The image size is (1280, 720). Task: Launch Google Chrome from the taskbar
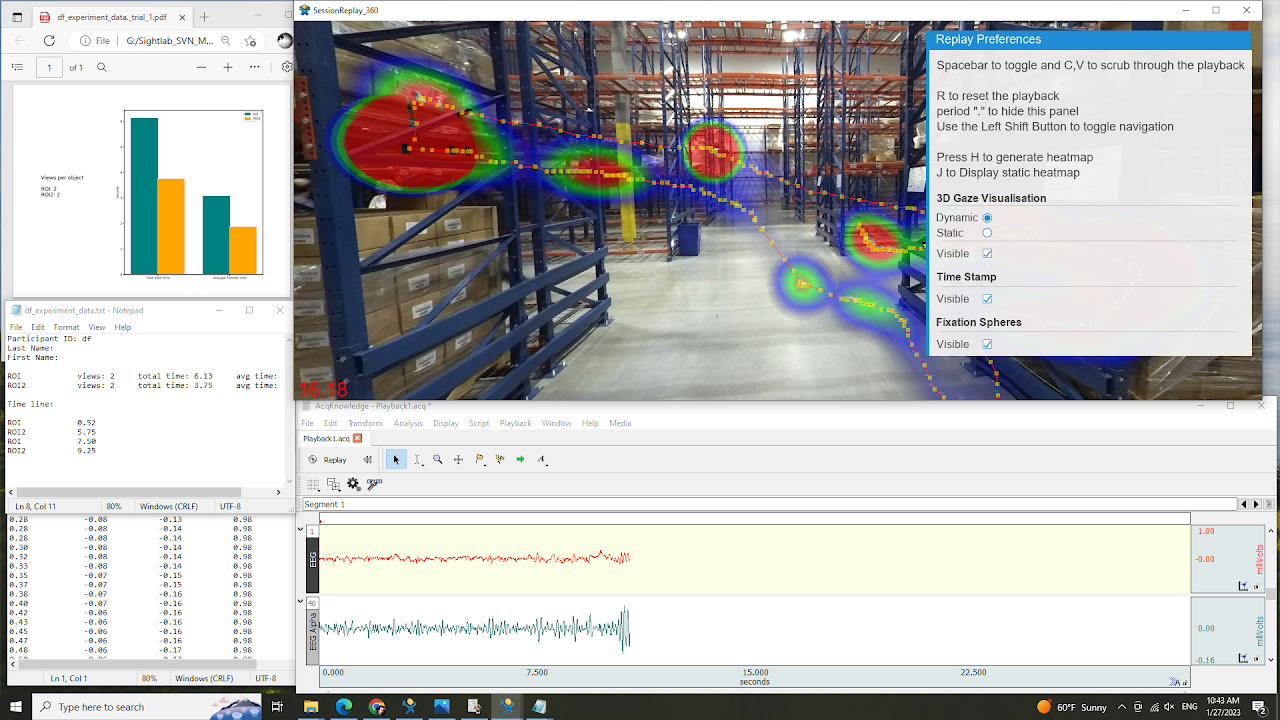pyautogui.click(x=376, y=707)
